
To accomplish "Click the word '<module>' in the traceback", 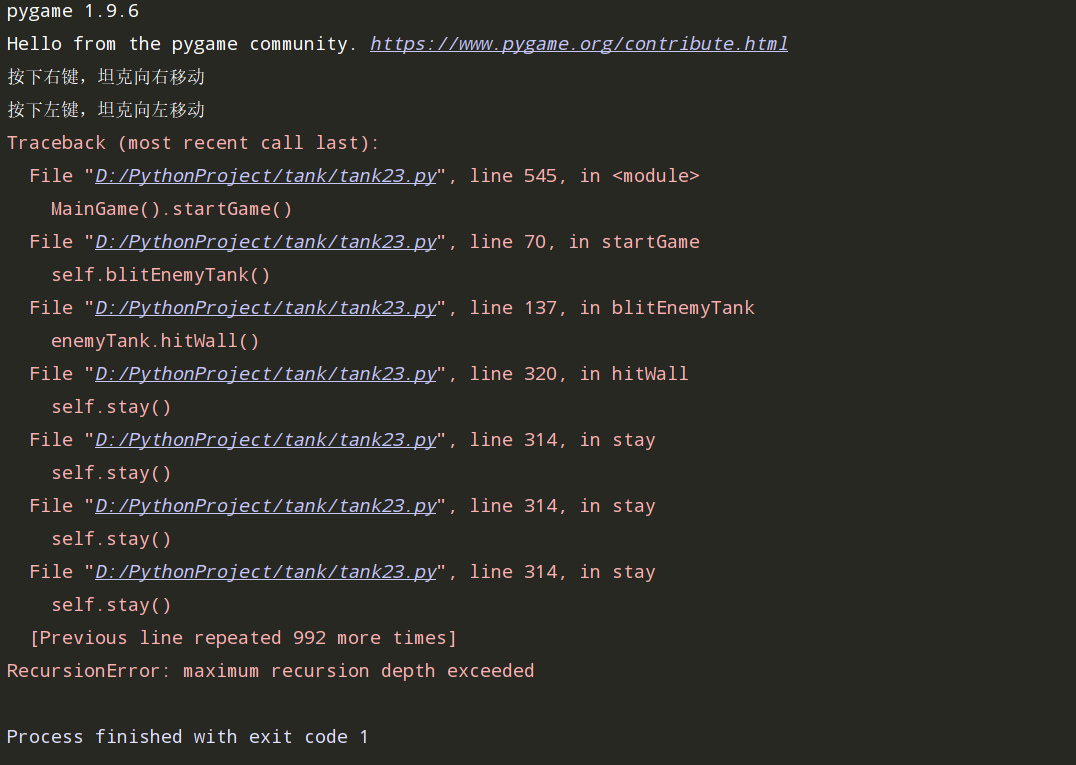I will tap(655, 176).
